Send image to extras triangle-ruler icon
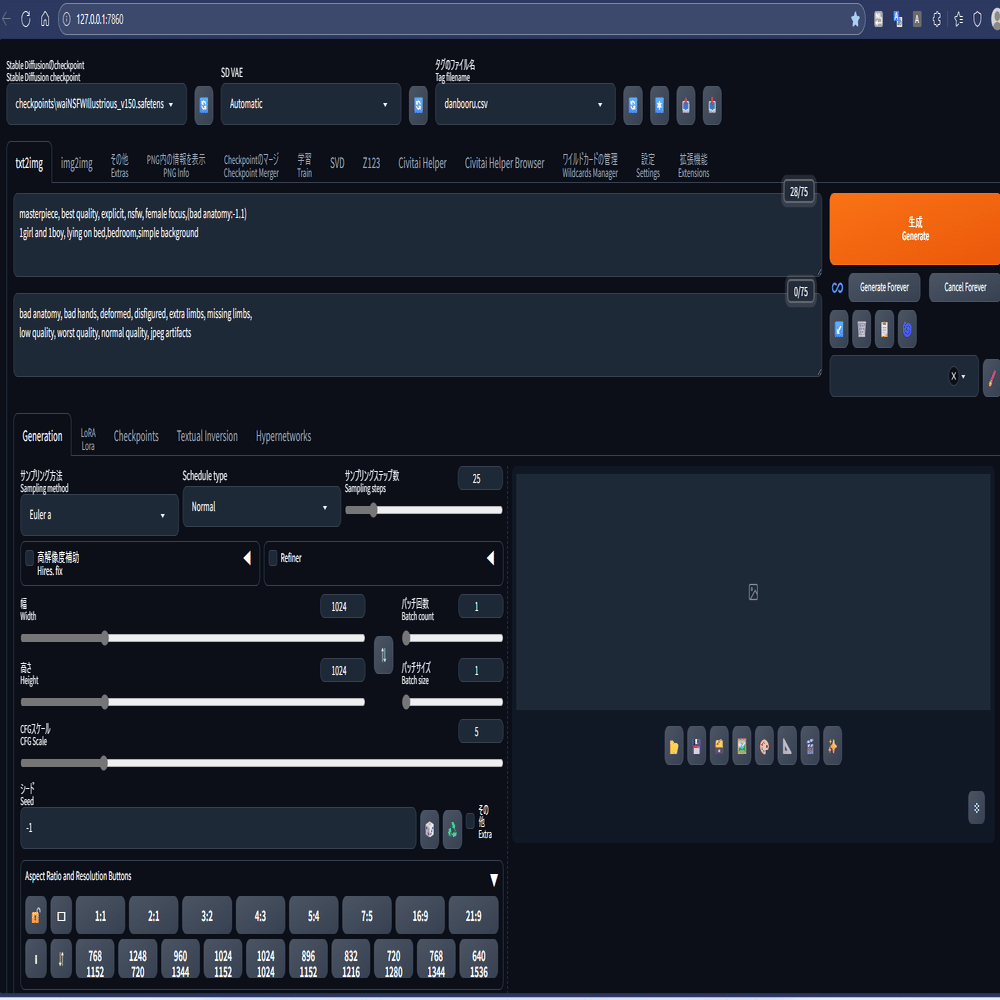 (787, 746)
